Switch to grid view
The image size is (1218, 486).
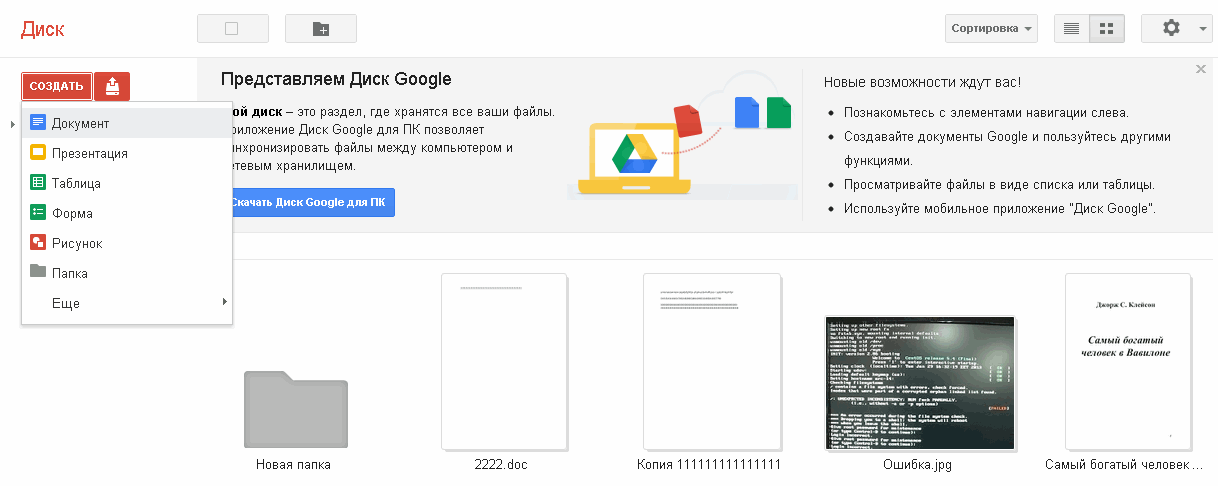pyautogui.click(x=1107, y=29)
